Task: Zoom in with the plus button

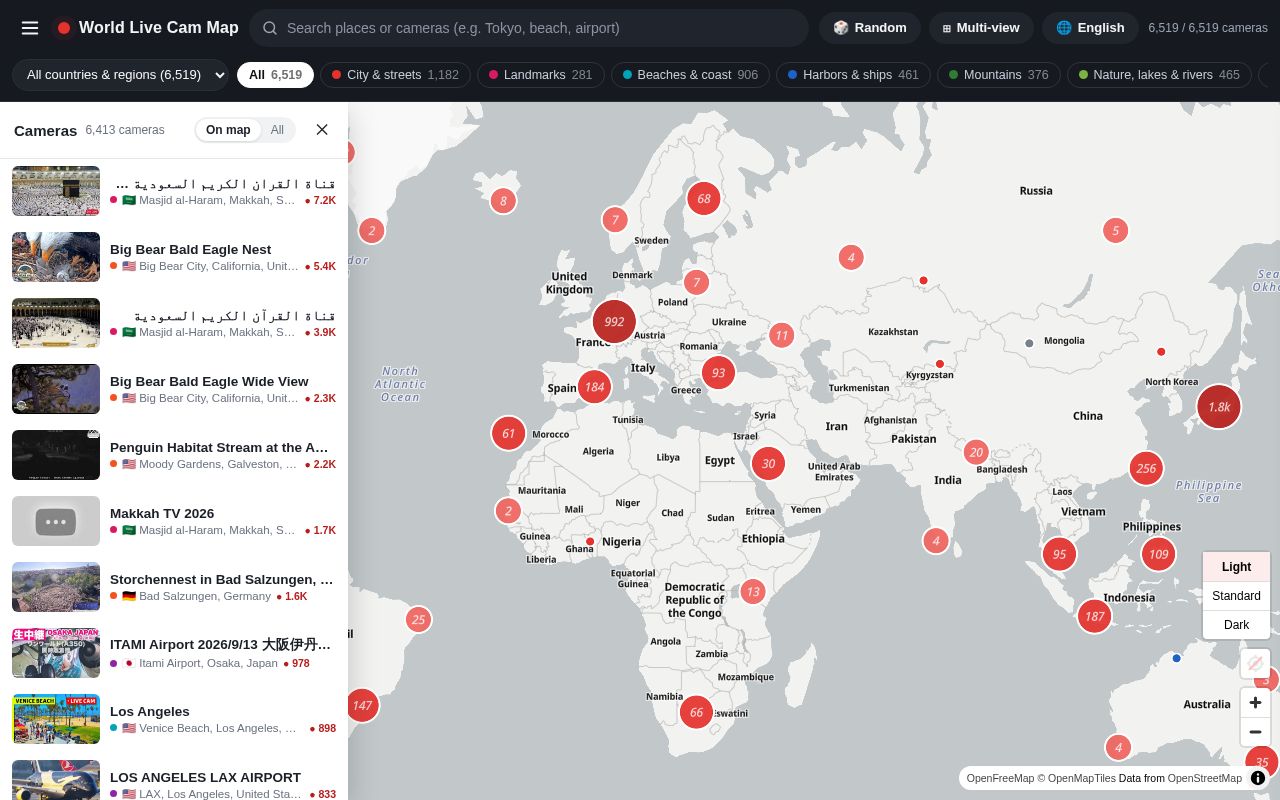Action: tap(1255, 703)
